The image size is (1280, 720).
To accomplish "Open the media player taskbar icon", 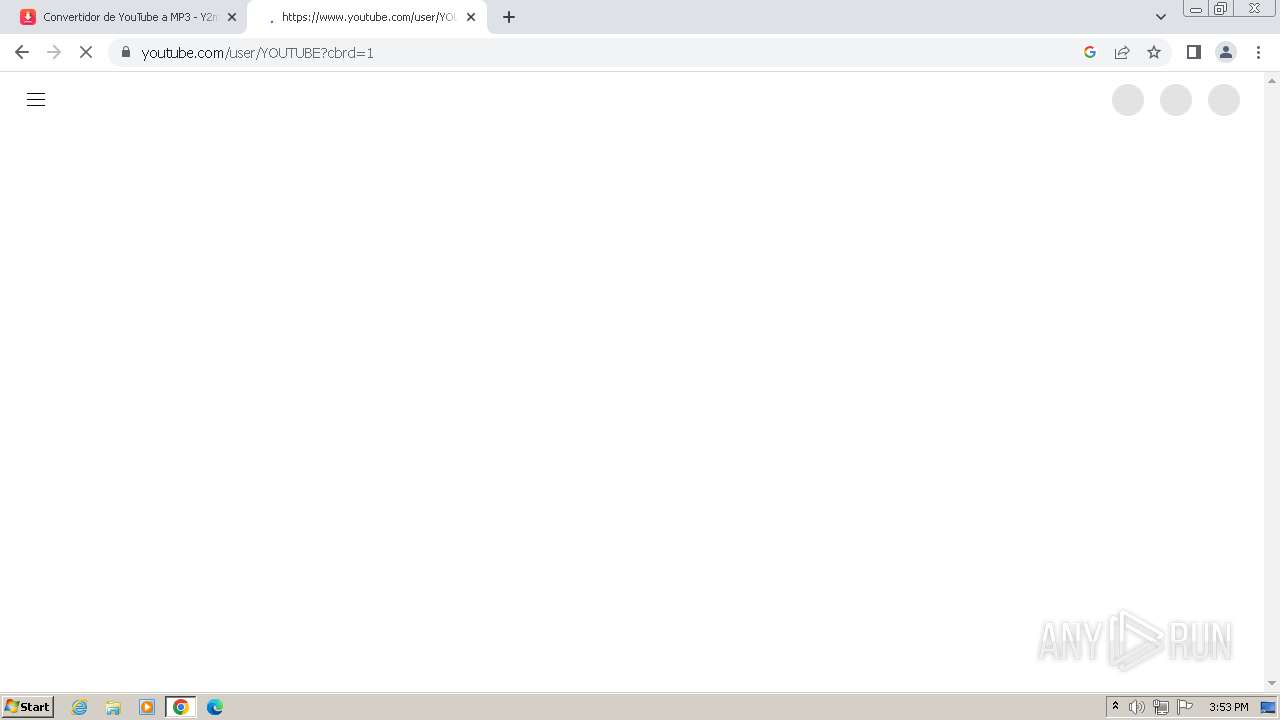I will pyautogui.click(x=147, y=707).
